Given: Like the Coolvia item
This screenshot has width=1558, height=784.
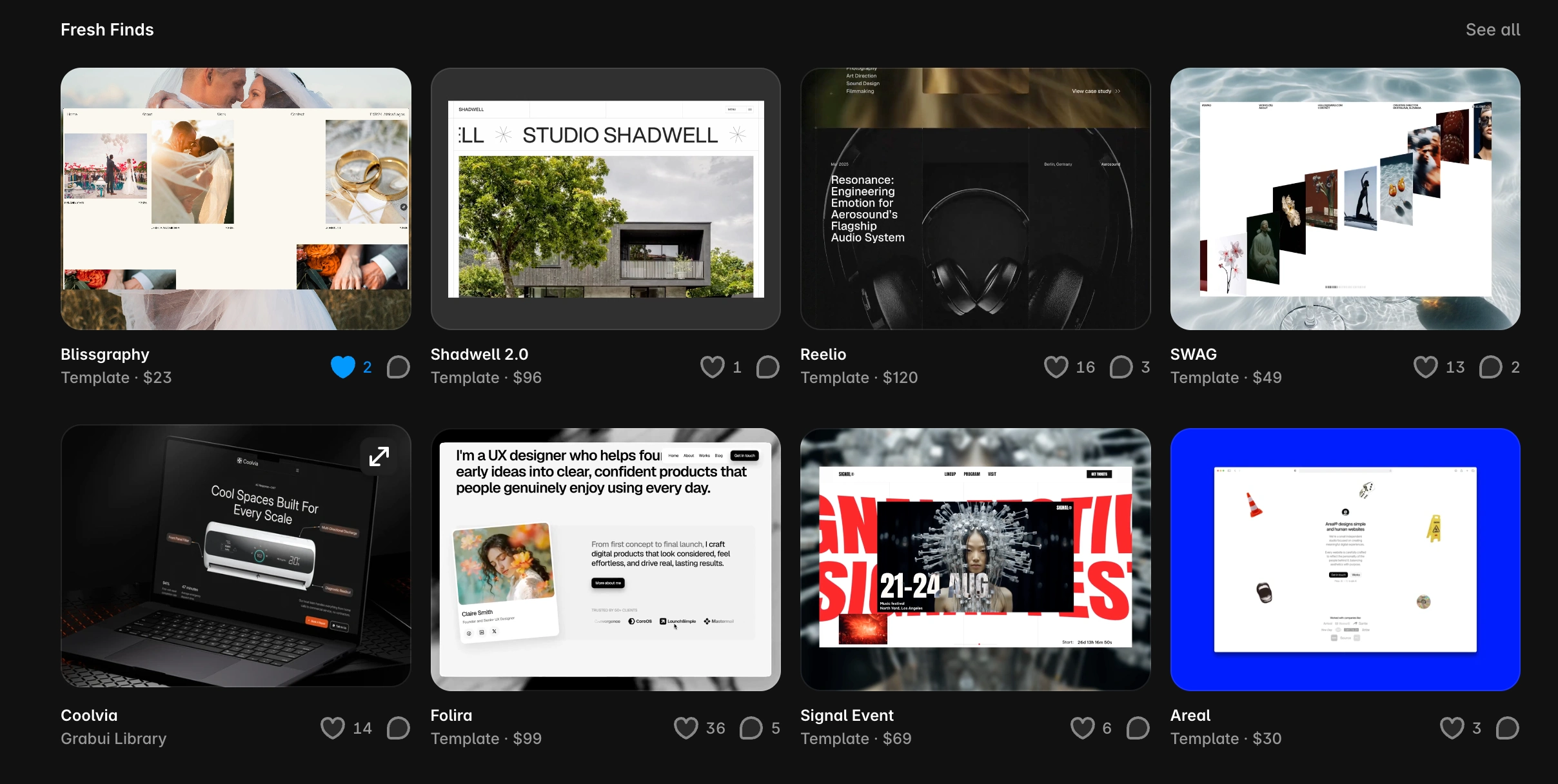Looking at the screenshot, I should [333, 728].
